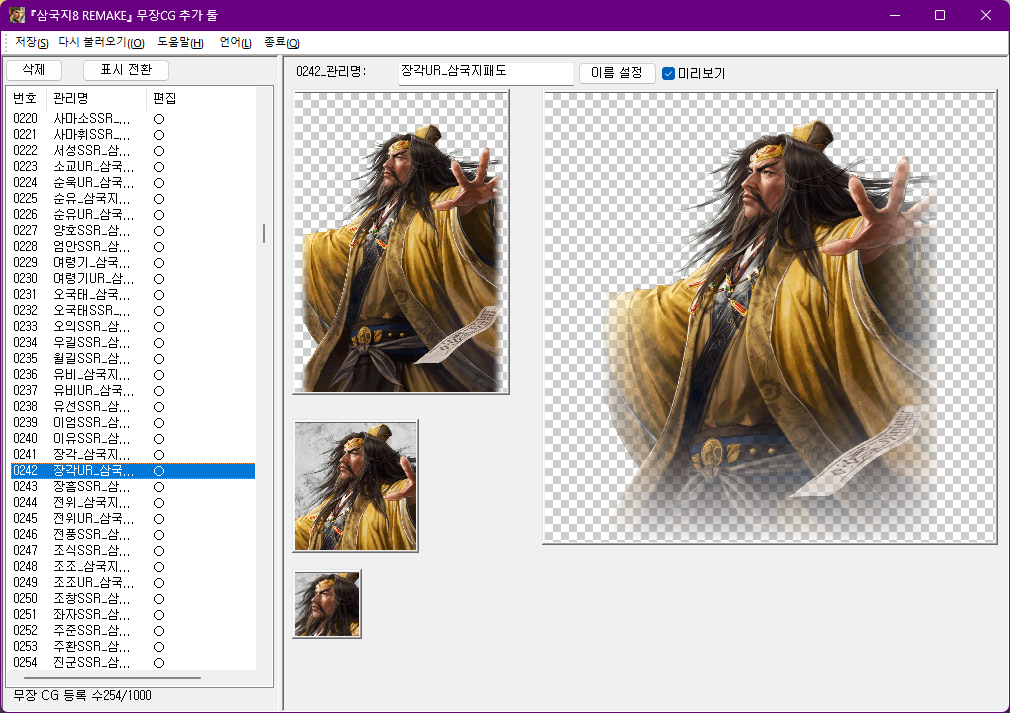Select row 0251 좌자SSR
Screen dimensions: 1010x713
click(x=133, y=614)
